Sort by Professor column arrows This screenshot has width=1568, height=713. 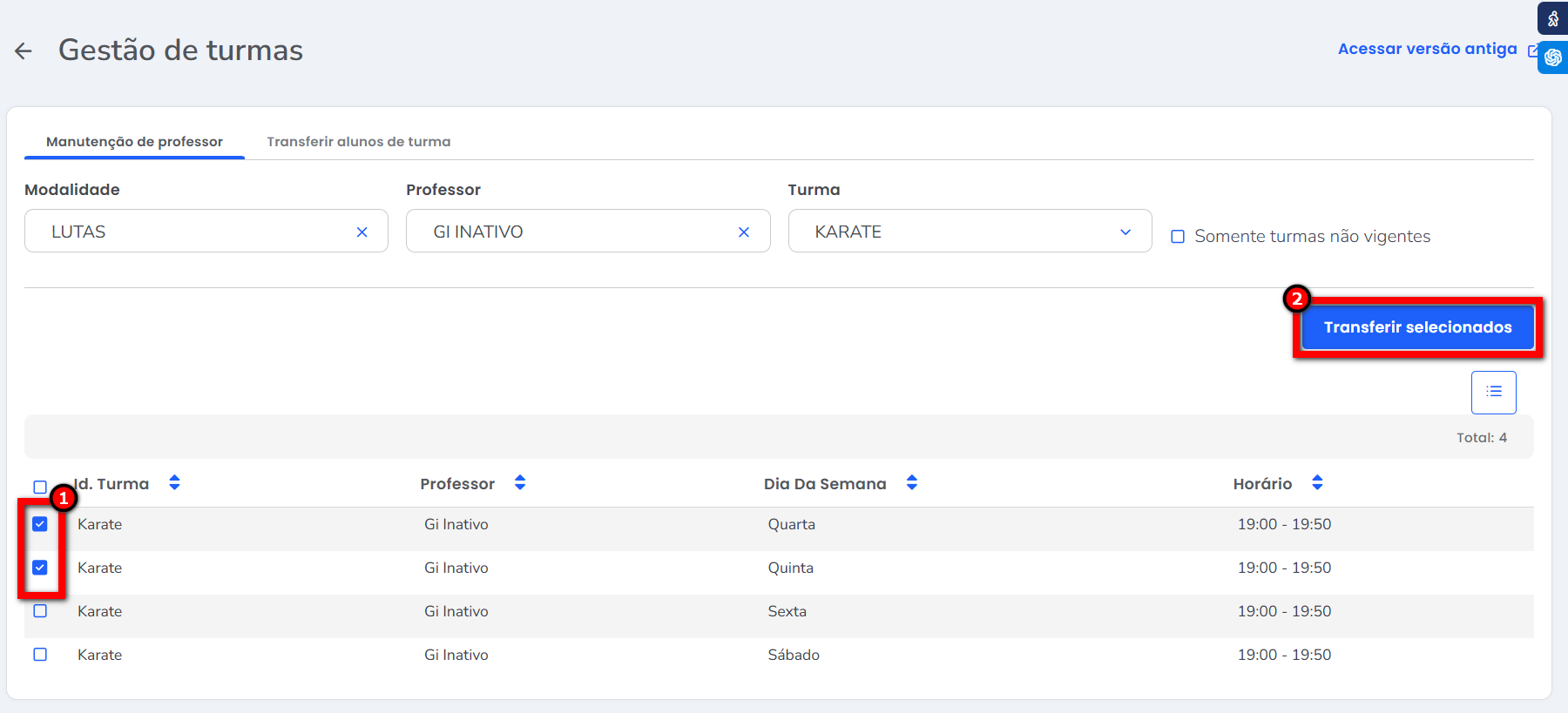[x=520, y=483]
